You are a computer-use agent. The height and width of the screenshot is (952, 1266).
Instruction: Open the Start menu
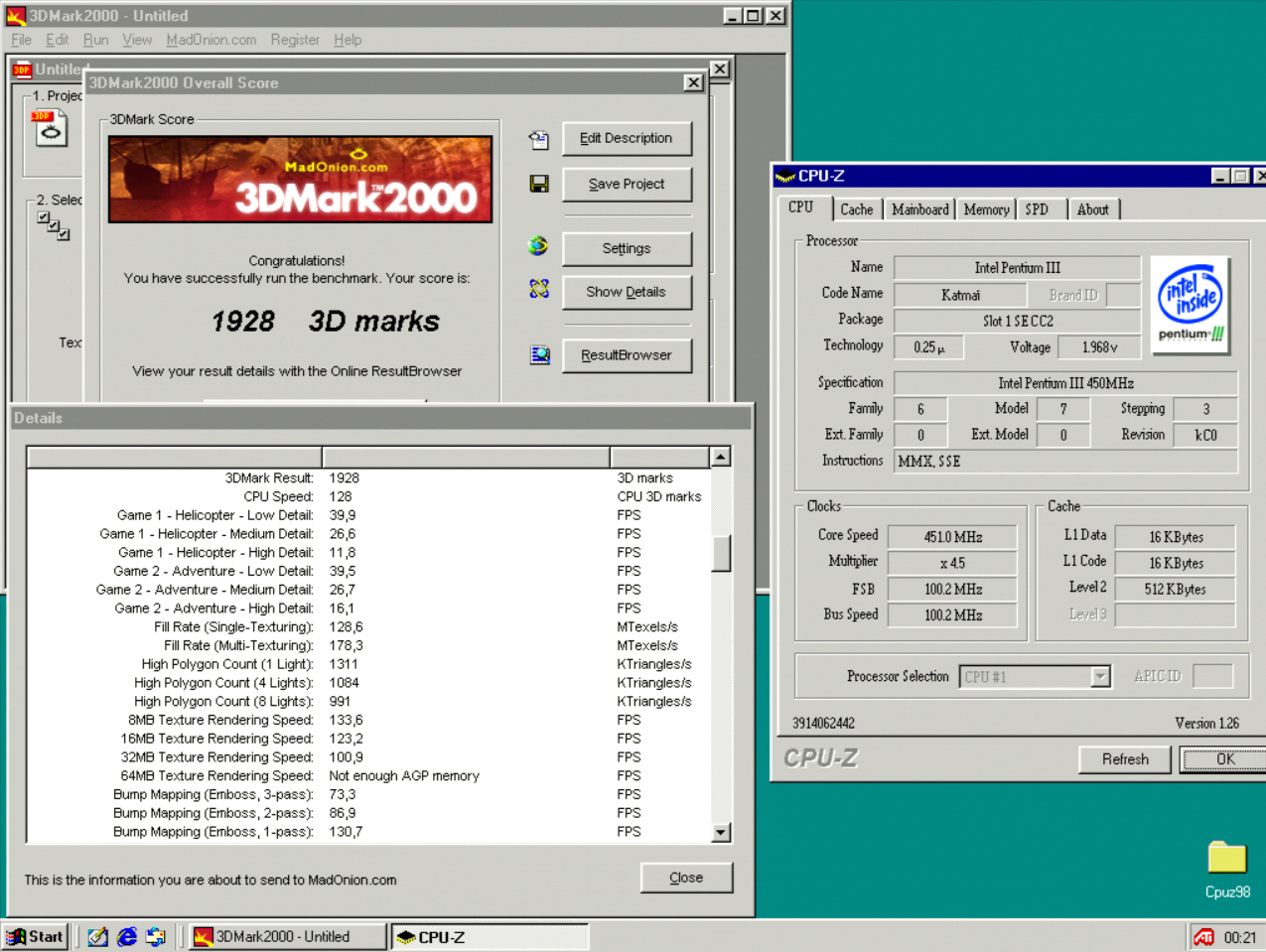point(35,937)
